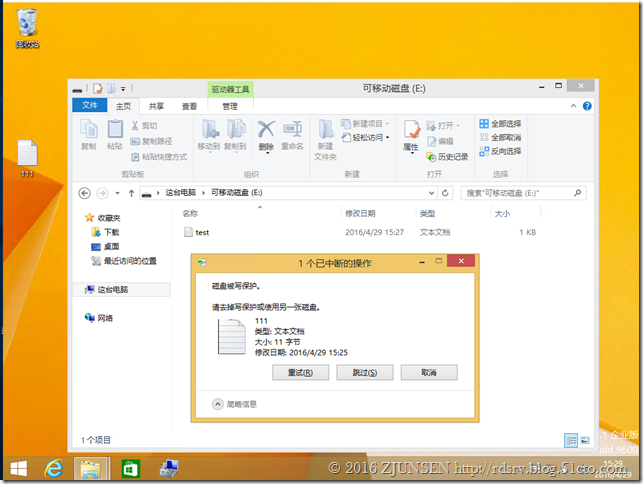
Task: Select Recent places (最近访问的位置)
Action: (124, 261)
